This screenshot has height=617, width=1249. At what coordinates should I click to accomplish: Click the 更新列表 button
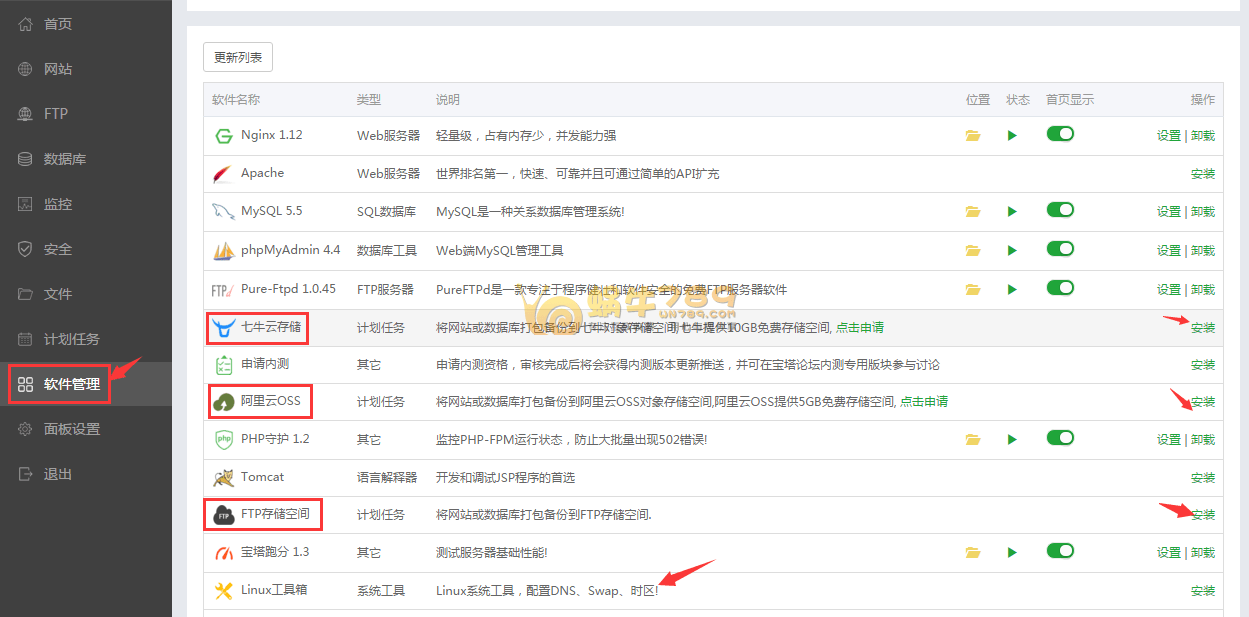[x=238, y=58]
